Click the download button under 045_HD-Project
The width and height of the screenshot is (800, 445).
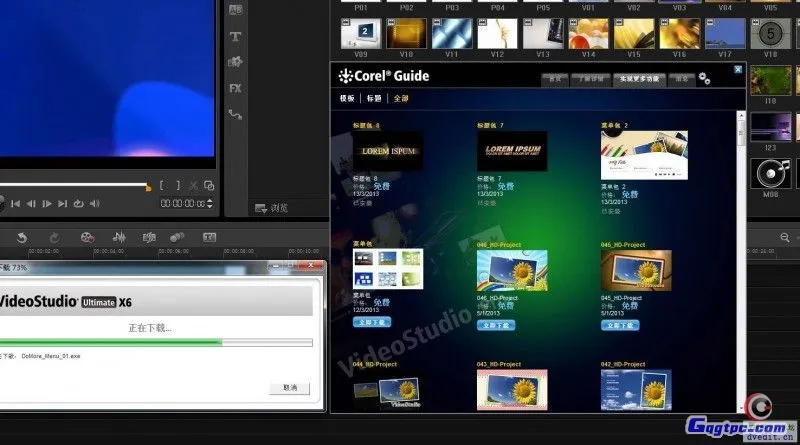(x=620, y=325)
